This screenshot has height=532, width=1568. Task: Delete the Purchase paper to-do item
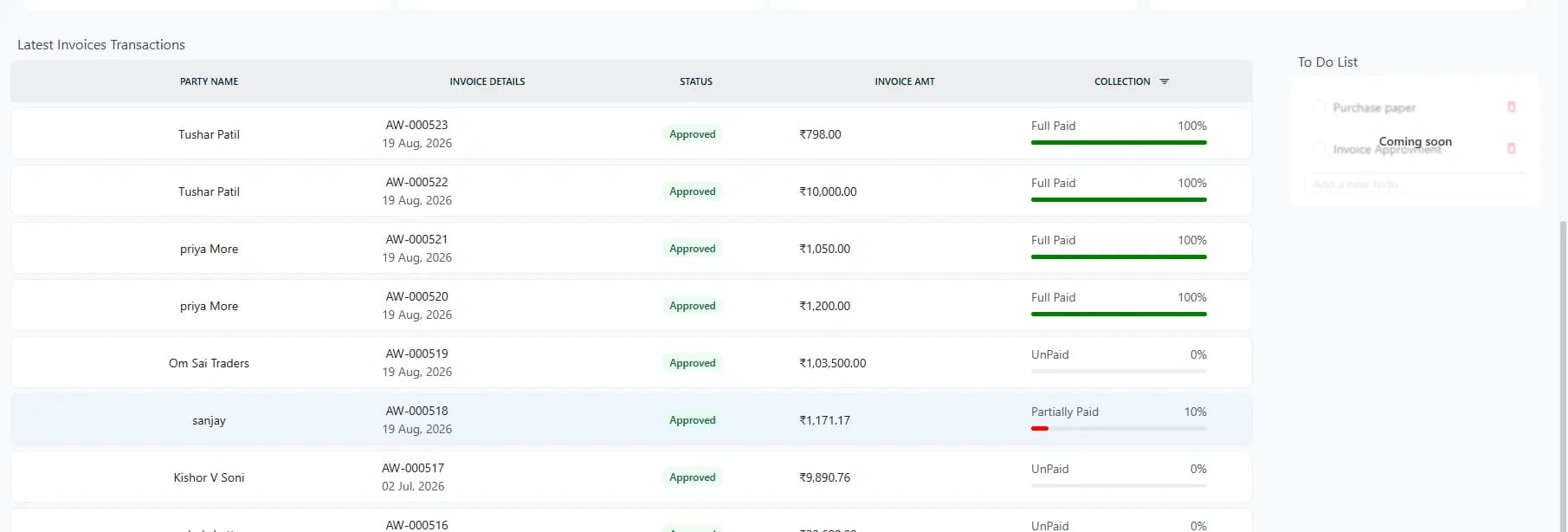point(1512,107)
